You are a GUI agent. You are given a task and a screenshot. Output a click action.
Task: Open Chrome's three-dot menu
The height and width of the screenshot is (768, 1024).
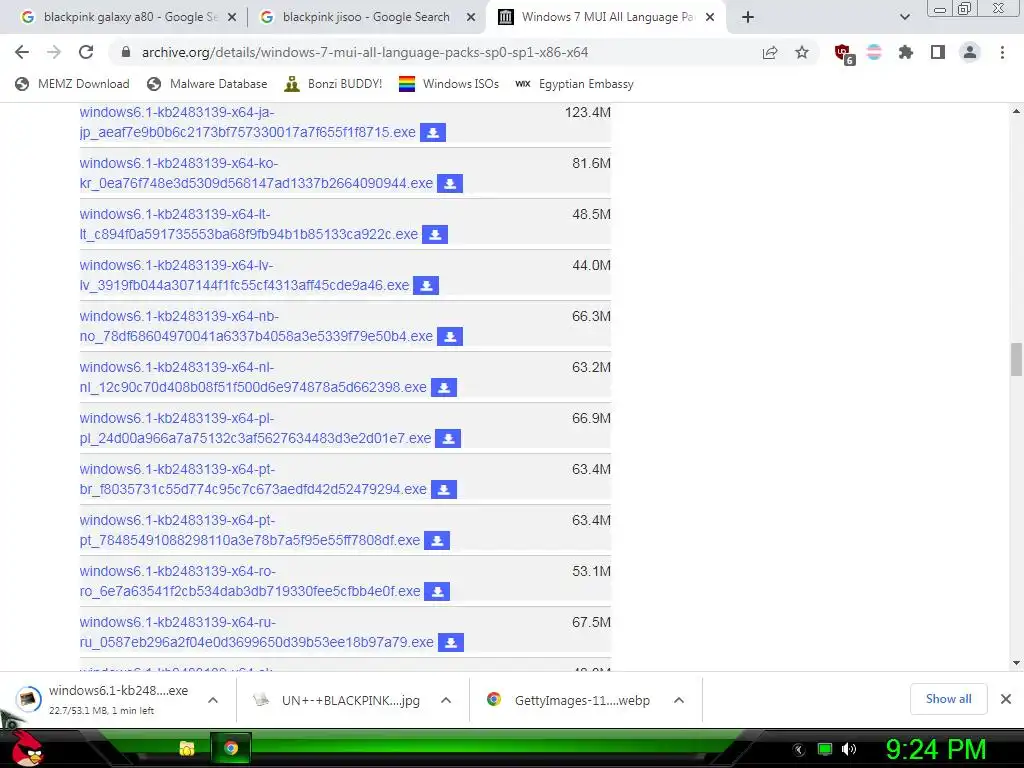point(1002,52)
